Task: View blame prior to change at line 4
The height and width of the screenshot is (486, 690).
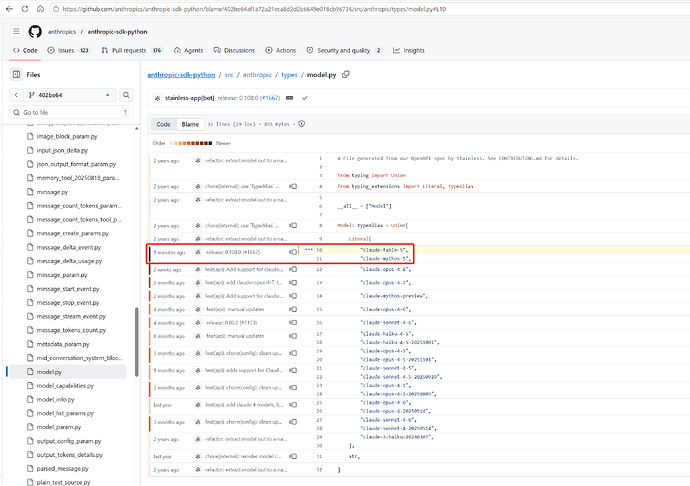Action: 293,186
